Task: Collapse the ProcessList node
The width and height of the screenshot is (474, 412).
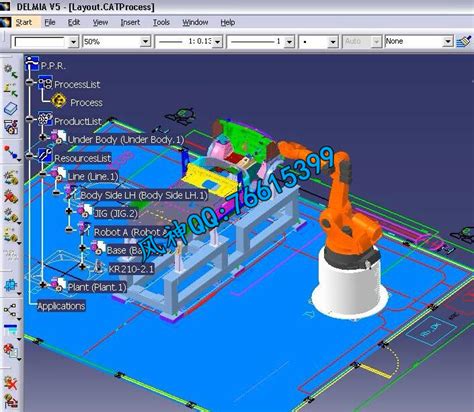Action: (x=30, y=82)
